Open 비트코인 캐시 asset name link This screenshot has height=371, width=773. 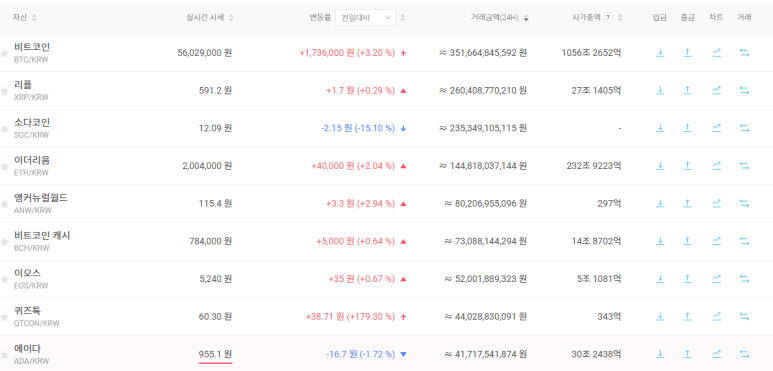coord(42,236)
